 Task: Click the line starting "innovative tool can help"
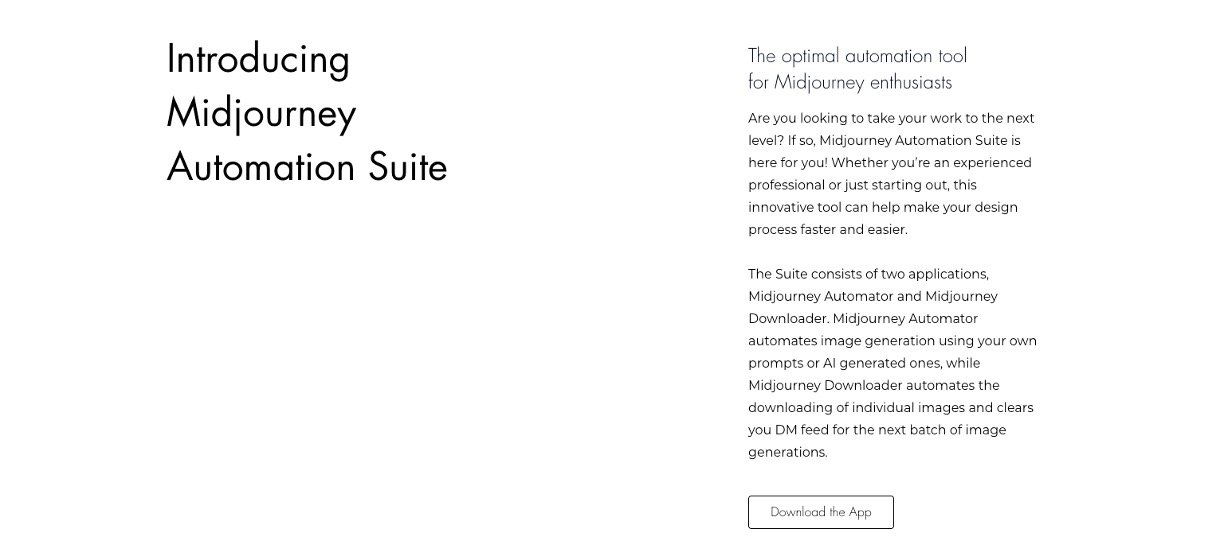click(882, 207)
